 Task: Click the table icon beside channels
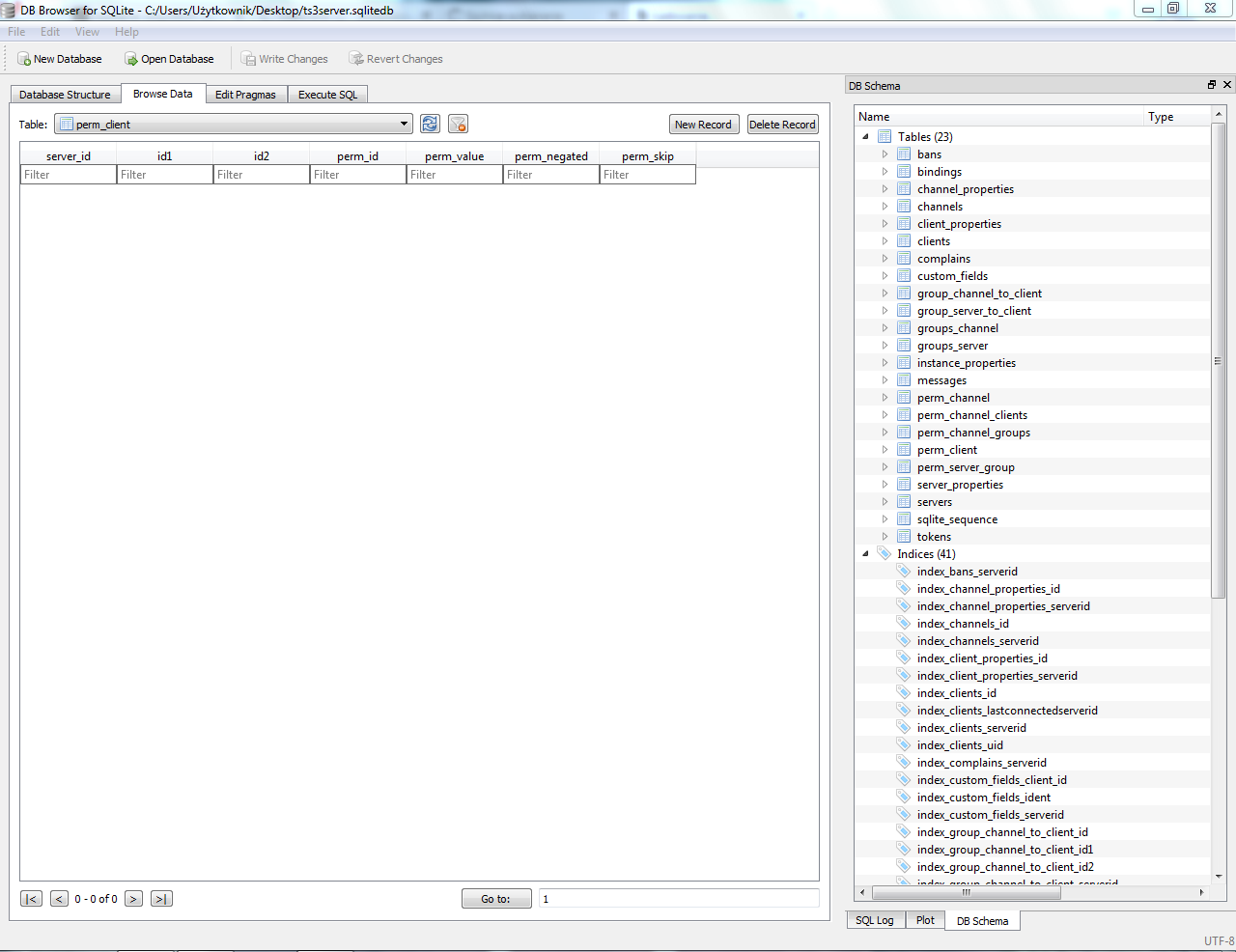(x=904, y=206)
